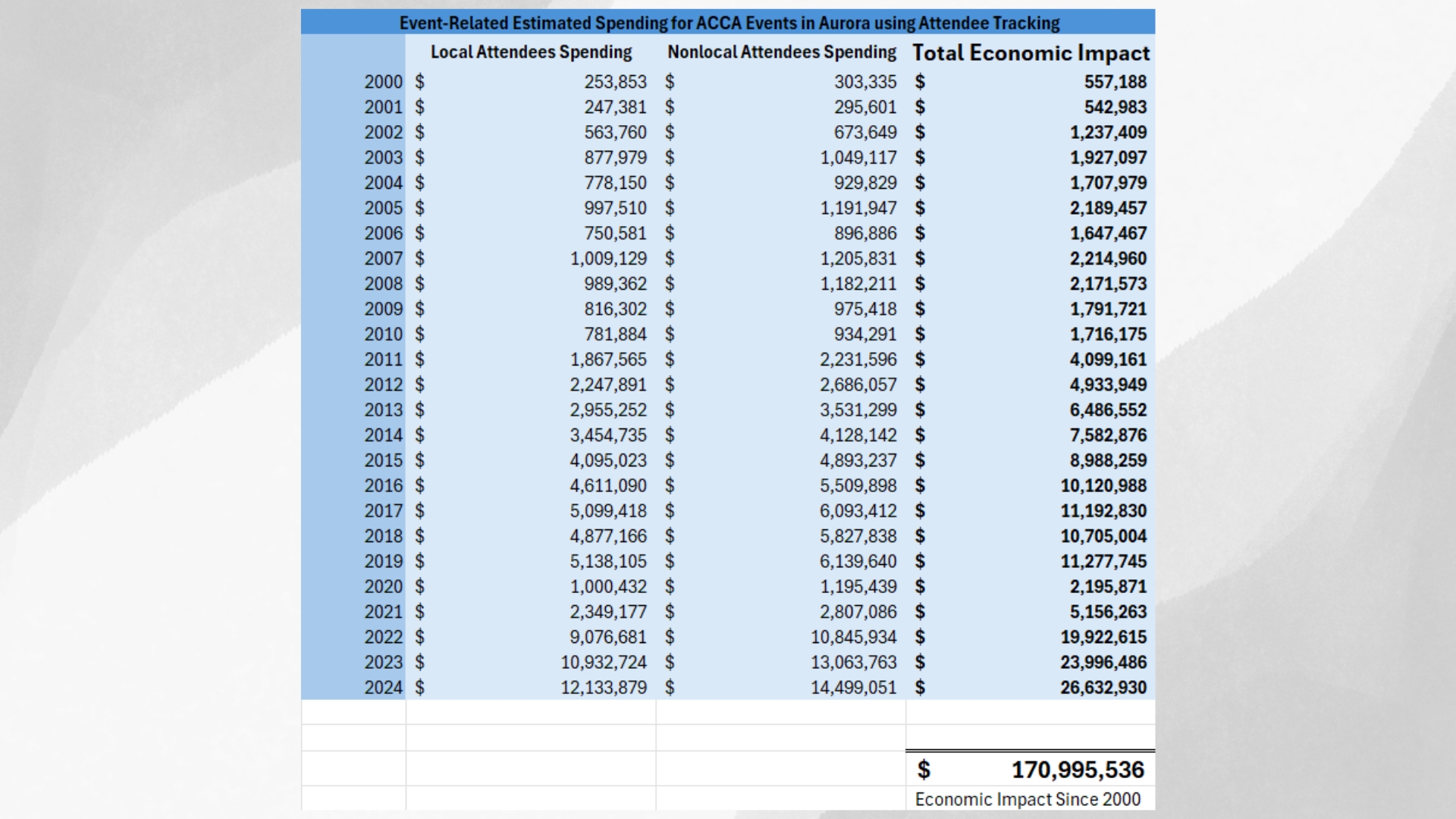Screen dimensions: 1456x819
Task: Select total impact value 1,647,467
Action: (x=1109, y=233)
